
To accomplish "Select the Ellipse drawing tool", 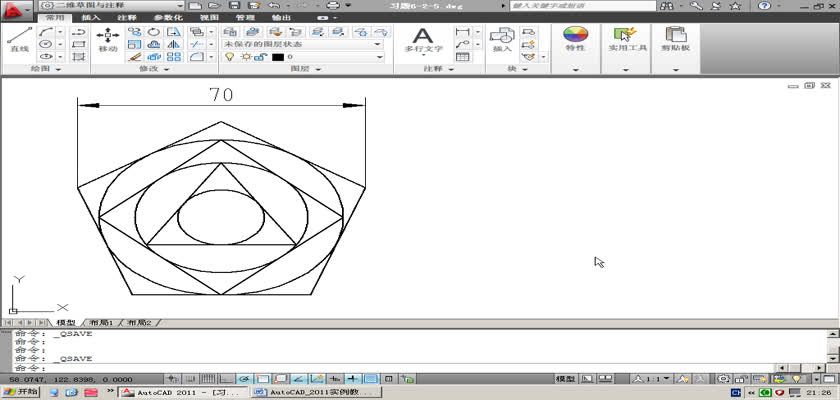I will (x=46, y=56).
